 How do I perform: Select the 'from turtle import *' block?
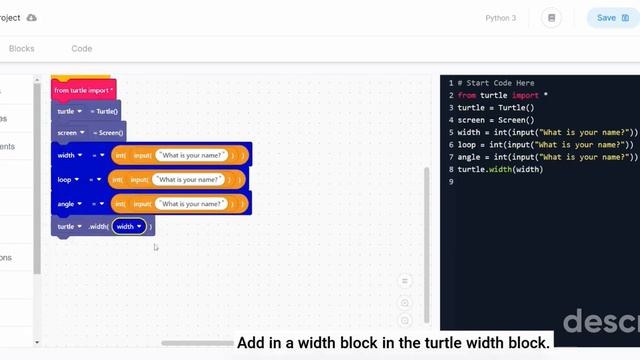coord(84,90)
